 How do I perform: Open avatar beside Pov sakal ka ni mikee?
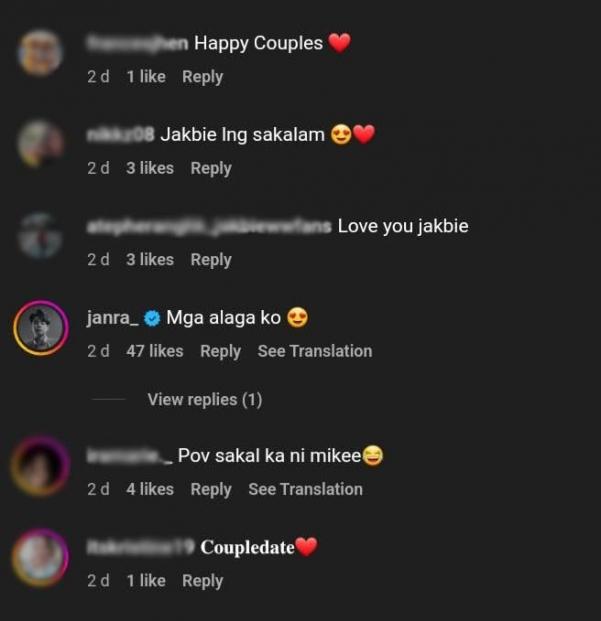[x=40, y=466]
